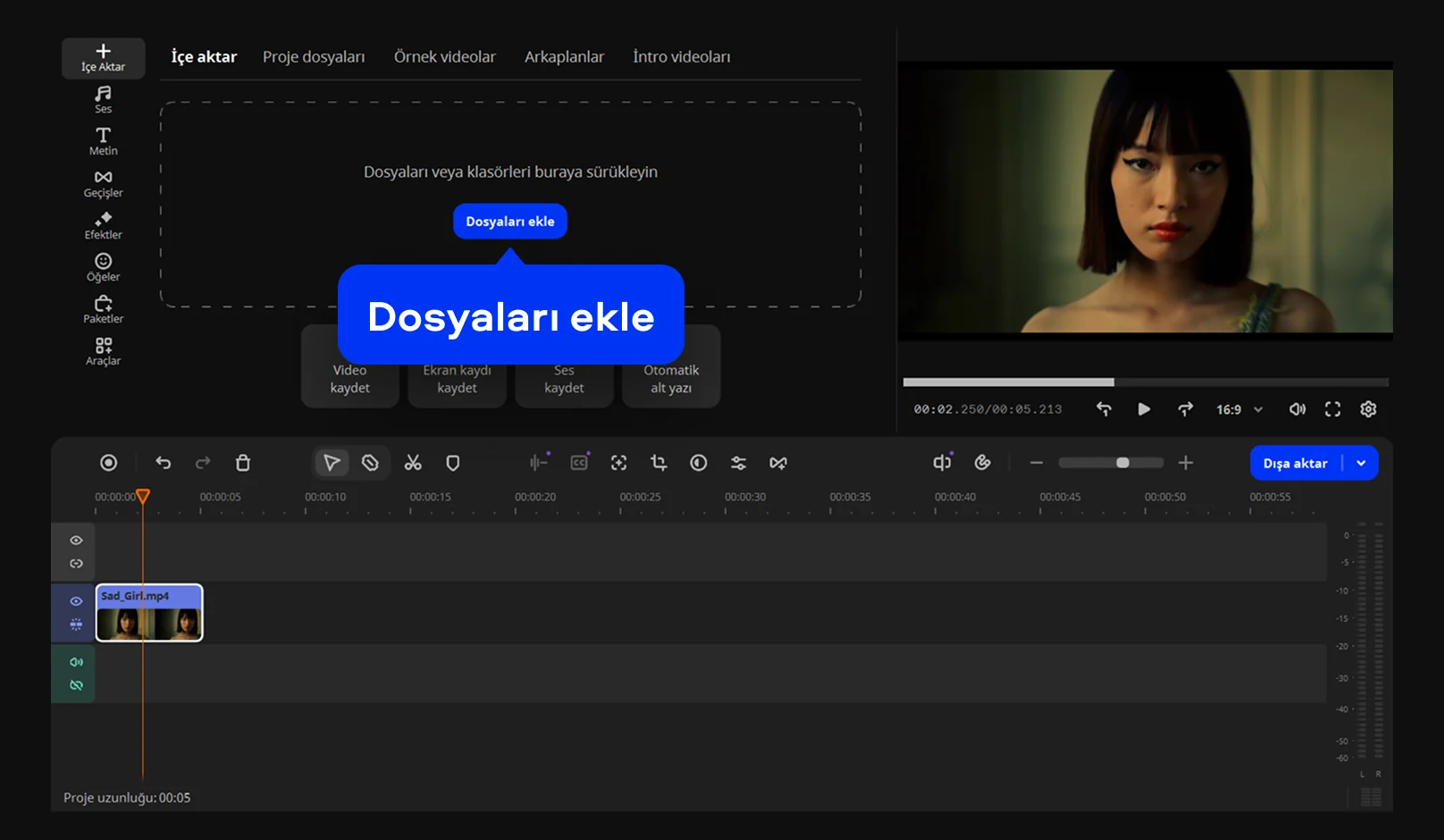This screenshot has width=1444, height=840.
Task: Select the Metin text tool
Action: coord(103,141)
